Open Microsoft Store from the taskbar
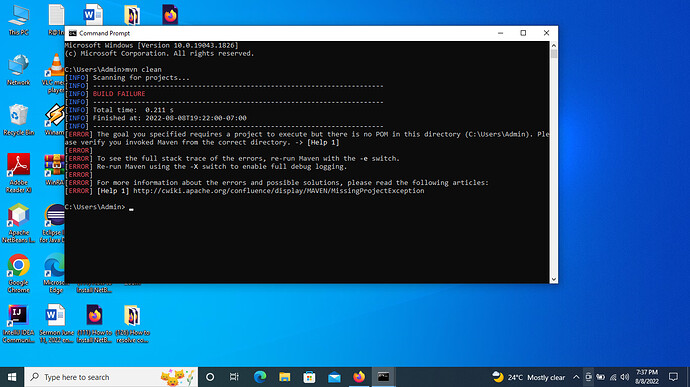Image resolution: width=690 pixels, height=387 pixels. point(309,377)
